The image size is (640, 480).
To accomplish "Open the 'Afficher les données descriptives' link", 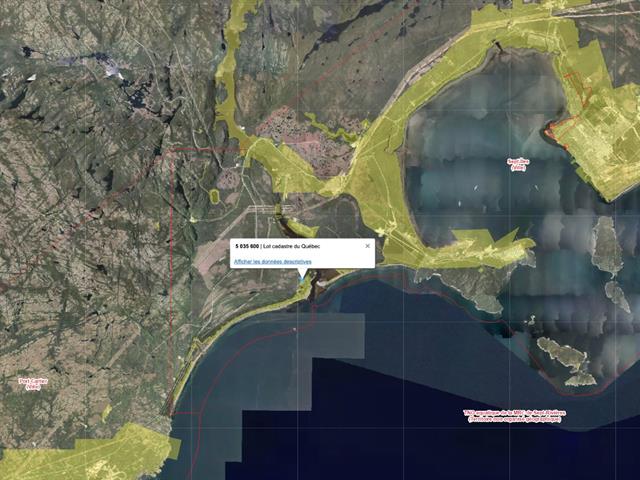I will coord(272,261).
